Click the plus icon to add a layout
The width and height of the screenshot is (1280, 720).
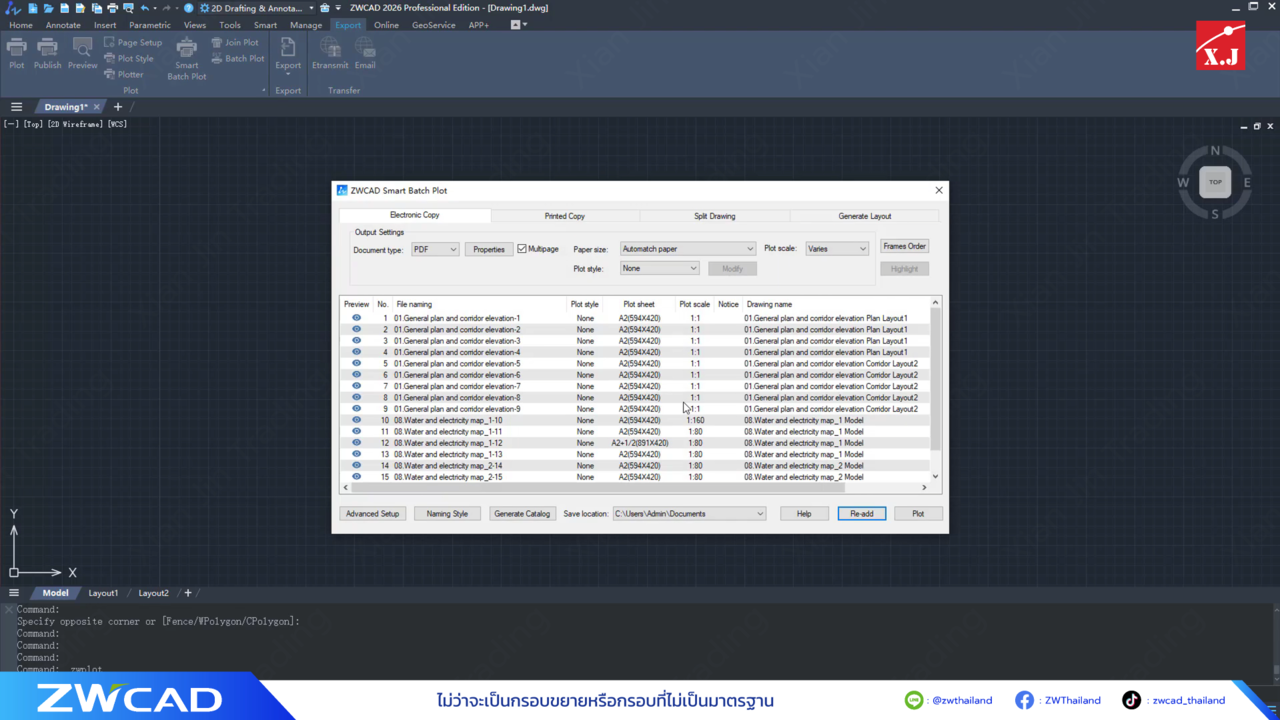point(187,593)
